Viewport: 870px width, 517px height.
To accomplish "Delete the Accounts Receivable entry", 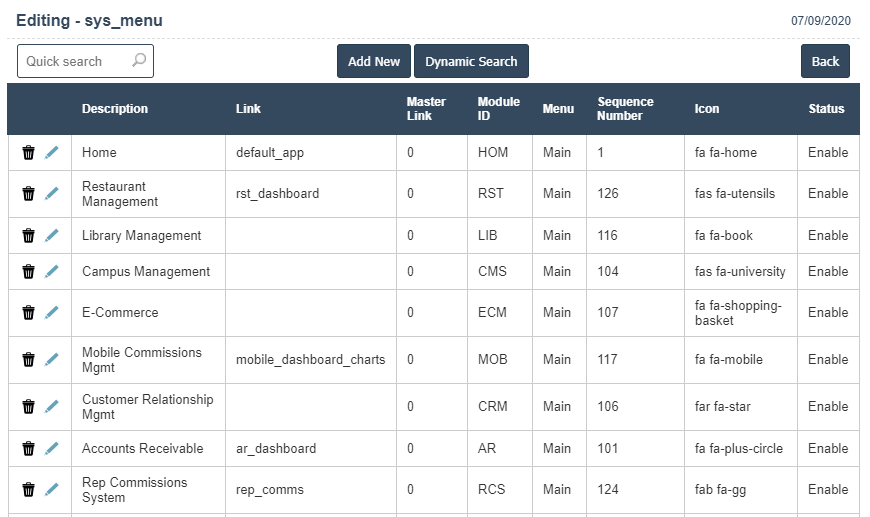I will tap(29, 449).
